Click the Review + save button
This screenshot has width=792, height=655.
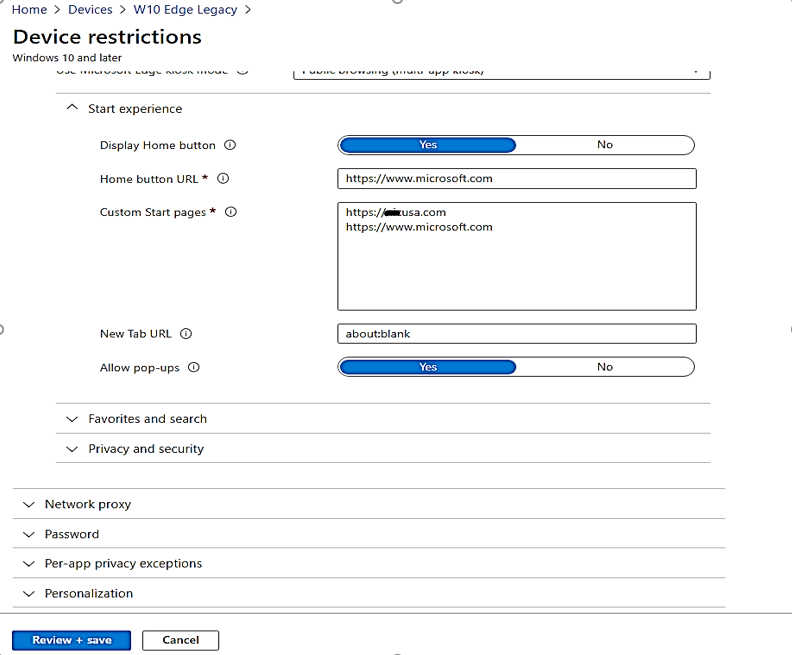[71, 640]
